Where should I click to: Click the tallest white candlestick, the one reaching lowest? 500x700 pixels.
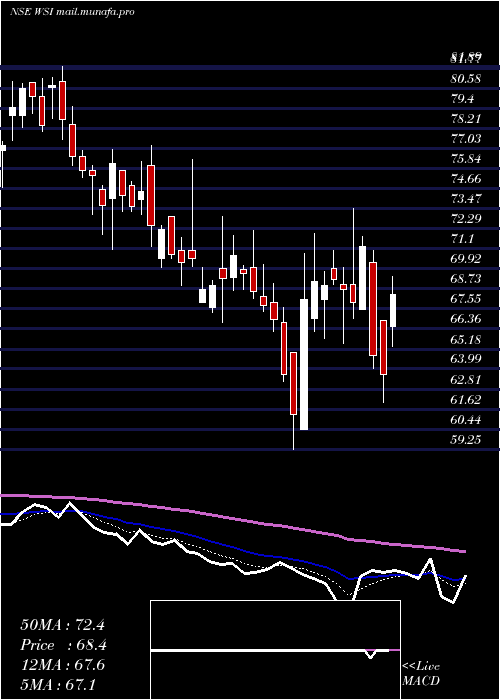[304, 364]
